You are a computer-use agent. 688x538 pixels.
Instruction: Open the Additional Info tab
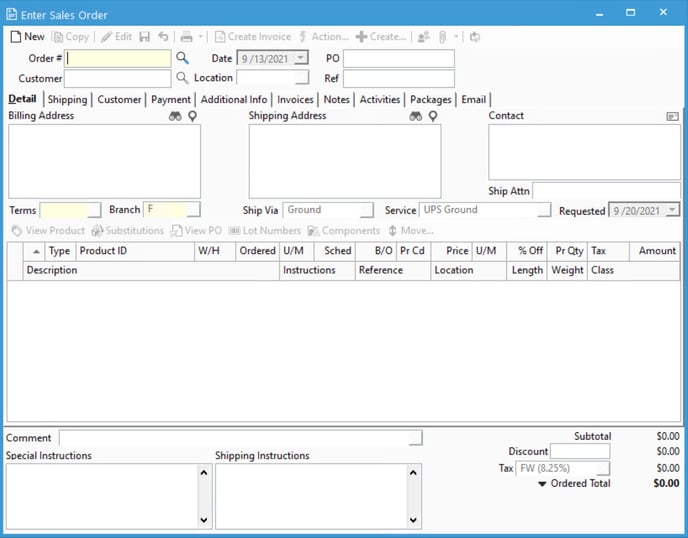(x=234, y=100)
